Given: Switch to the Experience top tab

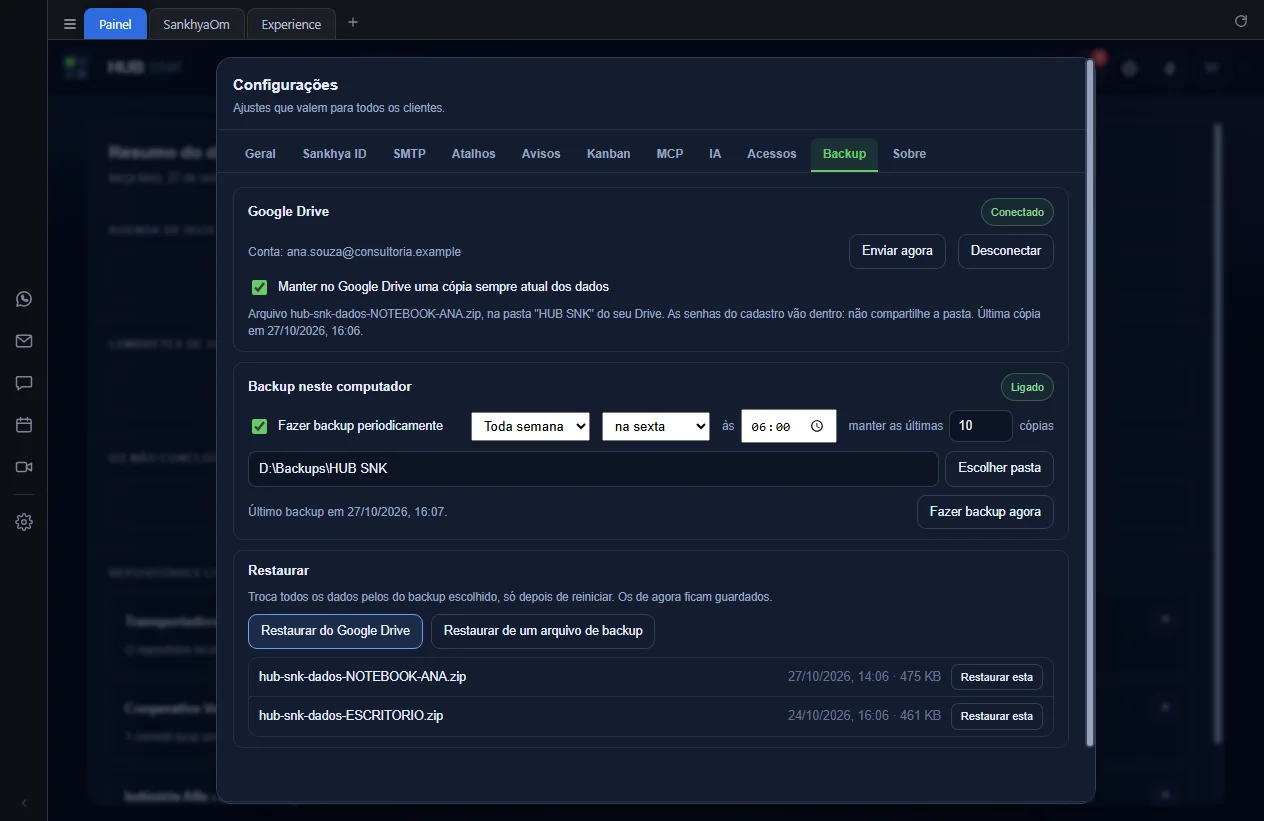Looking at the screenshot, I should (x=291, y=24).
